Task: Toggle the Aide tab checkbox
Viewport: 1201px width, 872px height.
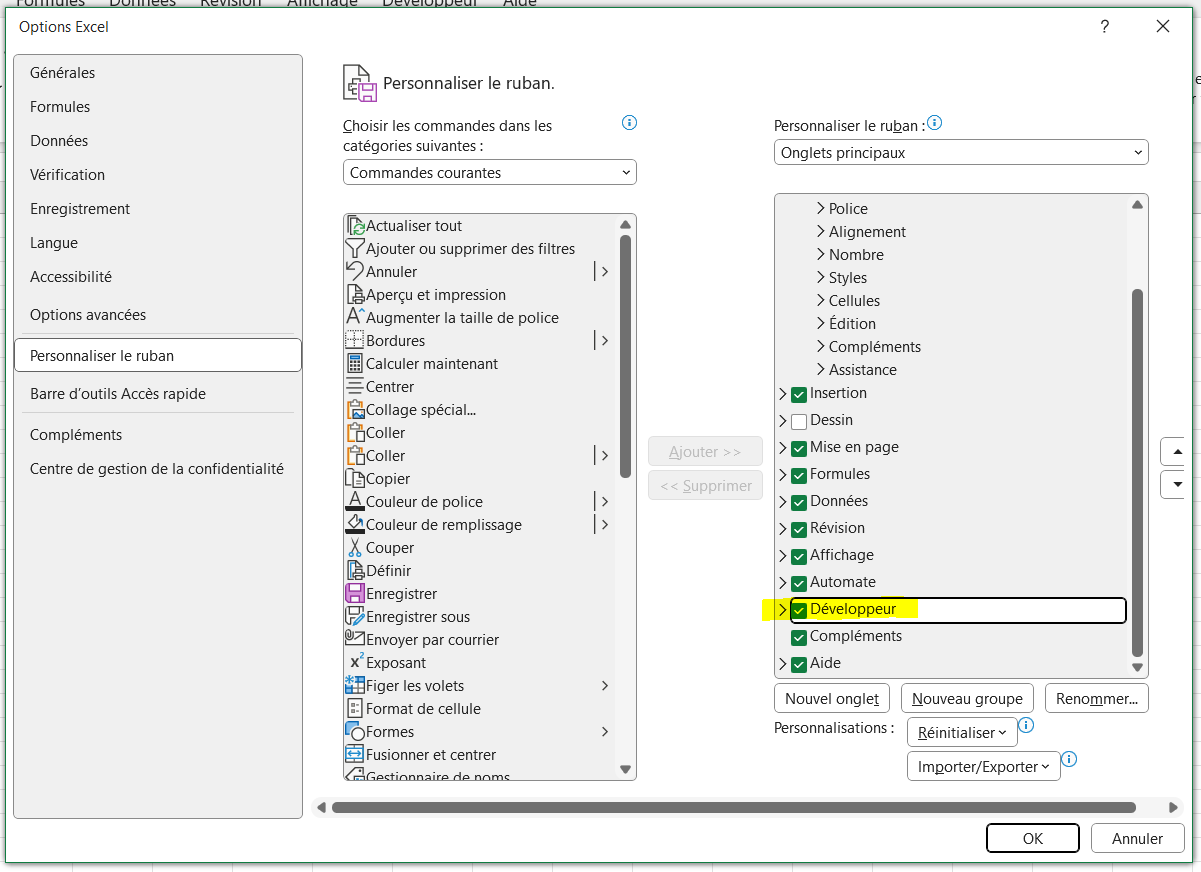Action: [x=799, y=664]
